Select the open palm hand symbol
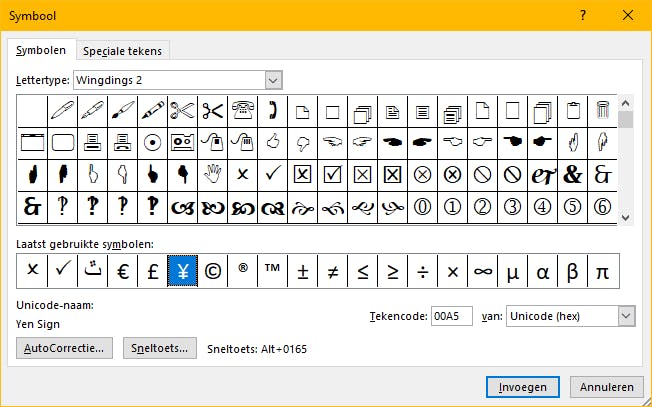This screenshot has height=407, width=652. tap(212, 174)
